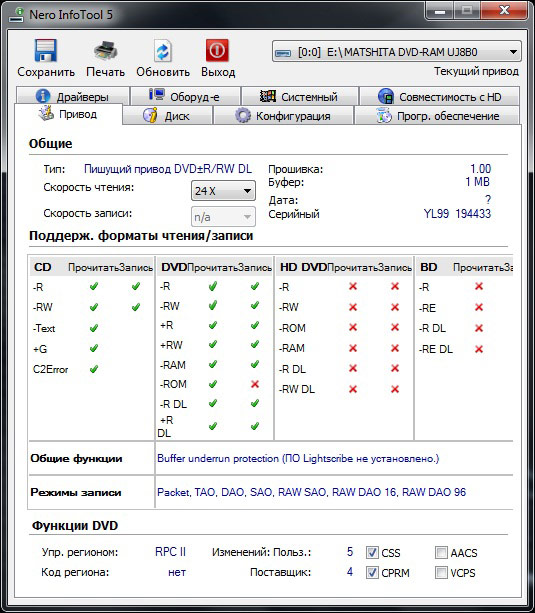The width and height of the screenshot is (535, 613).
Task: Click the serial number YL99 194433
Action: tap(457, 214)
